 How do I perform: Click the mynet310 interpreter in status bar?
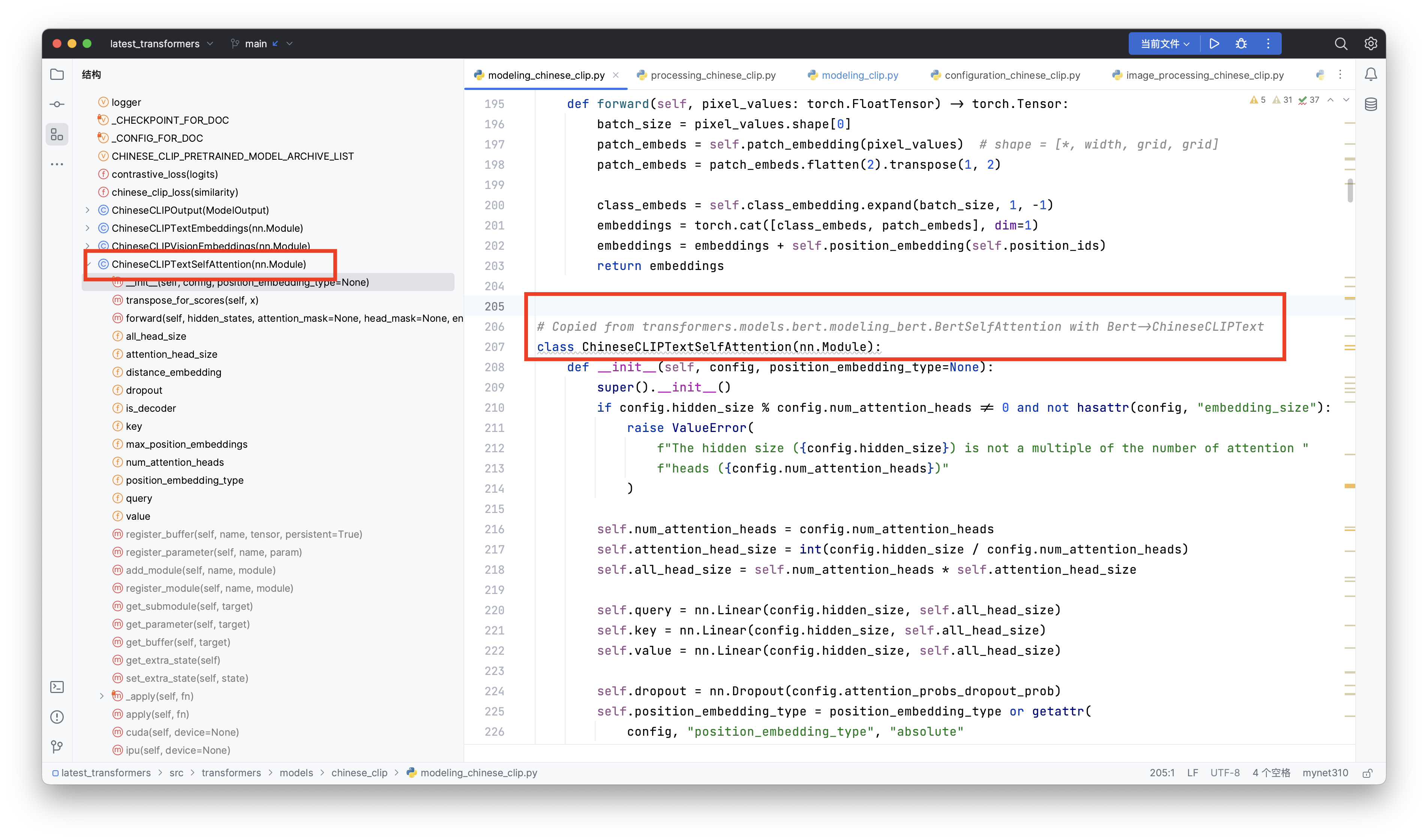(1325, 773)
